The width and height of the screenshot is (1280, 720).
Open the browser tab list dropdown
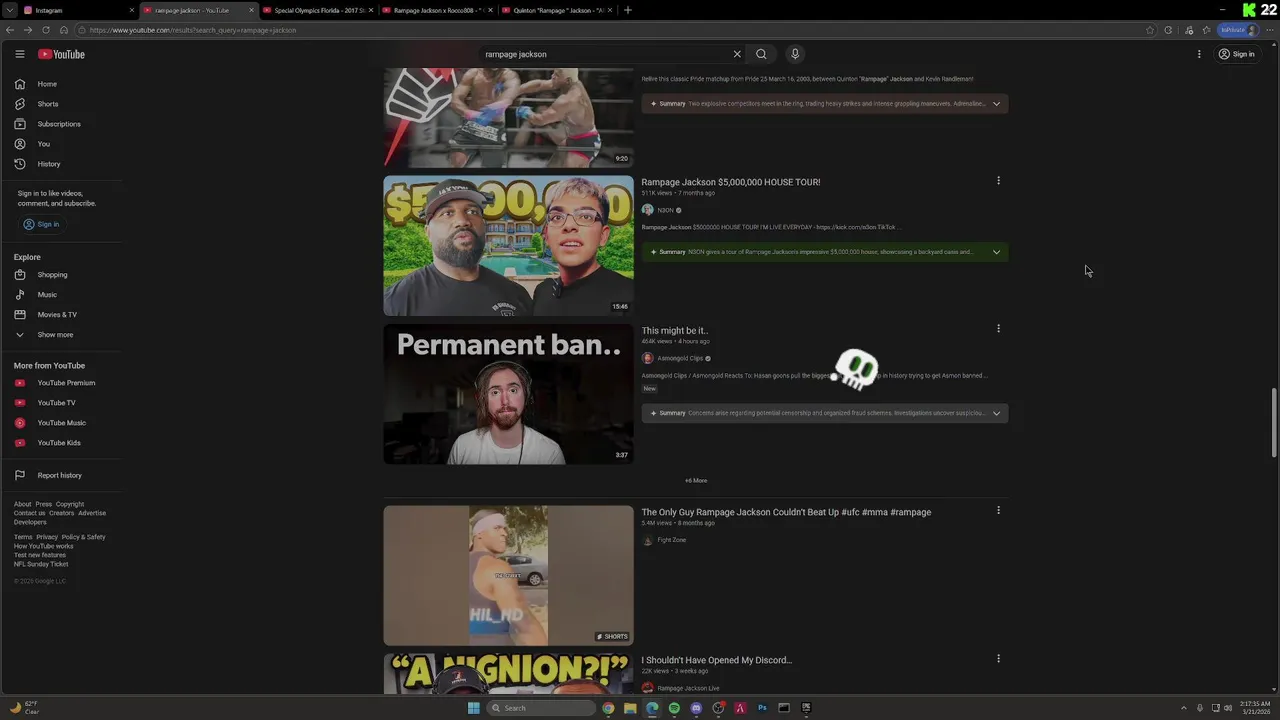click(10, 10)
